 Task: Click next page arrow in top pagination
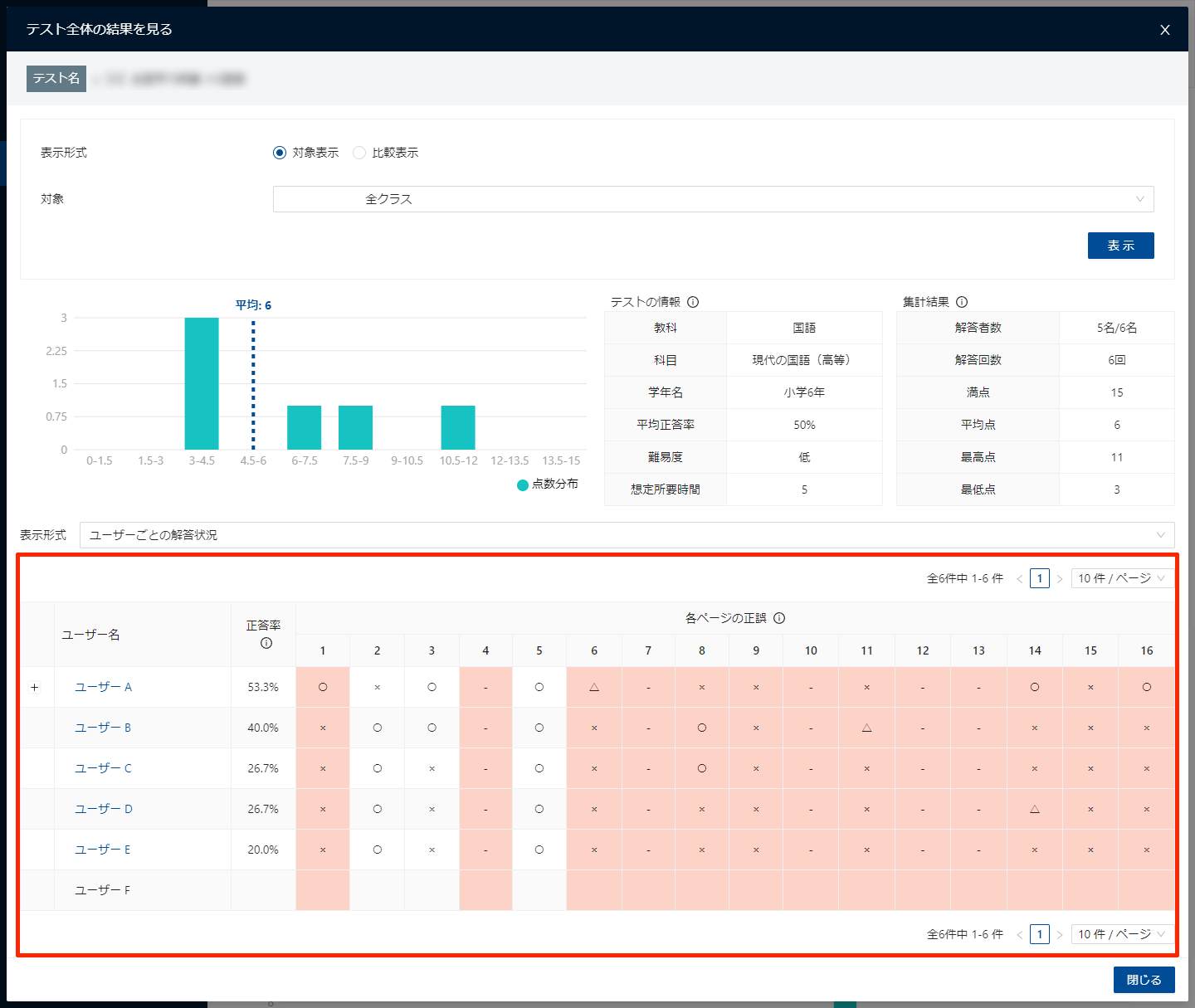point(1060,578)
